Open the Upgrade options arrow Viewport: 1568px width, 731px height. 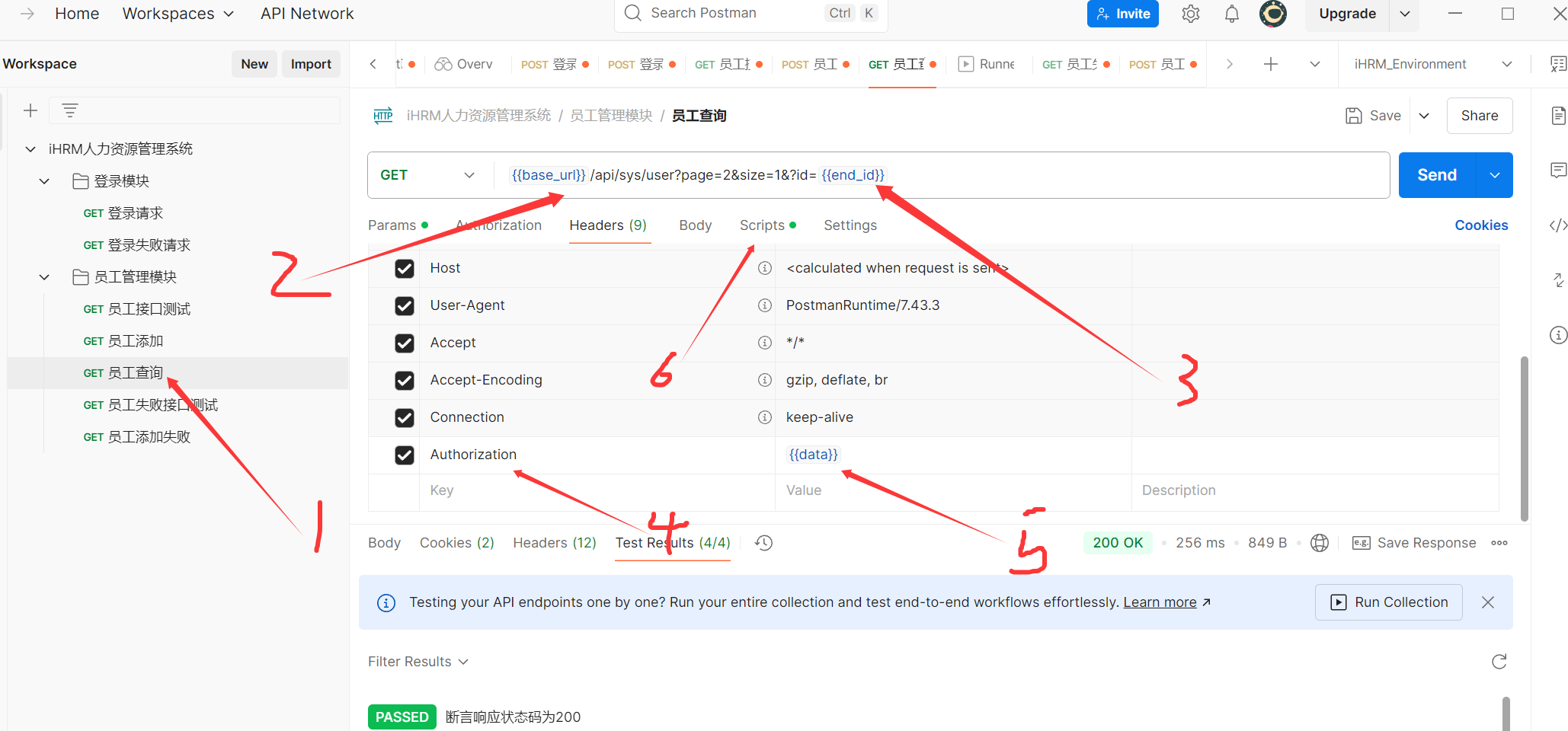click(x=1405, y=14)
